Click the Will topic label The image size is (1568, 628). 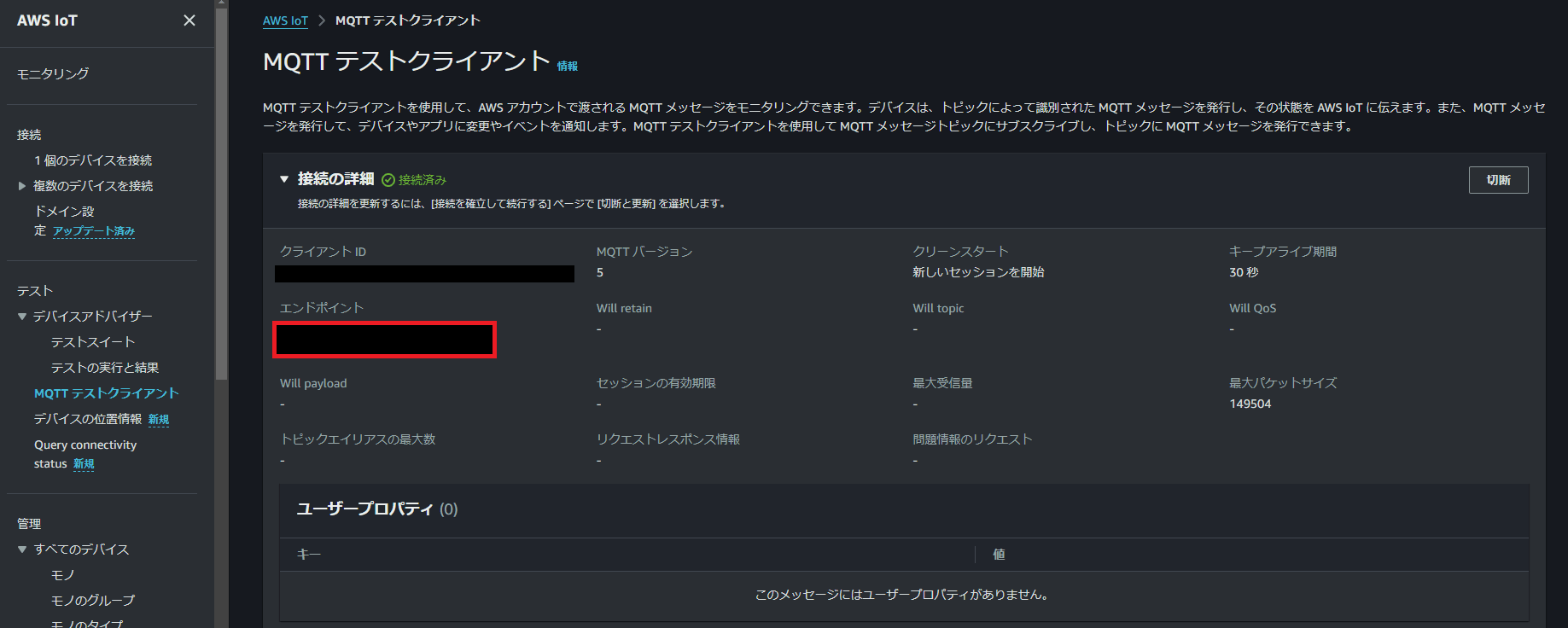click(x=938, y=308)
